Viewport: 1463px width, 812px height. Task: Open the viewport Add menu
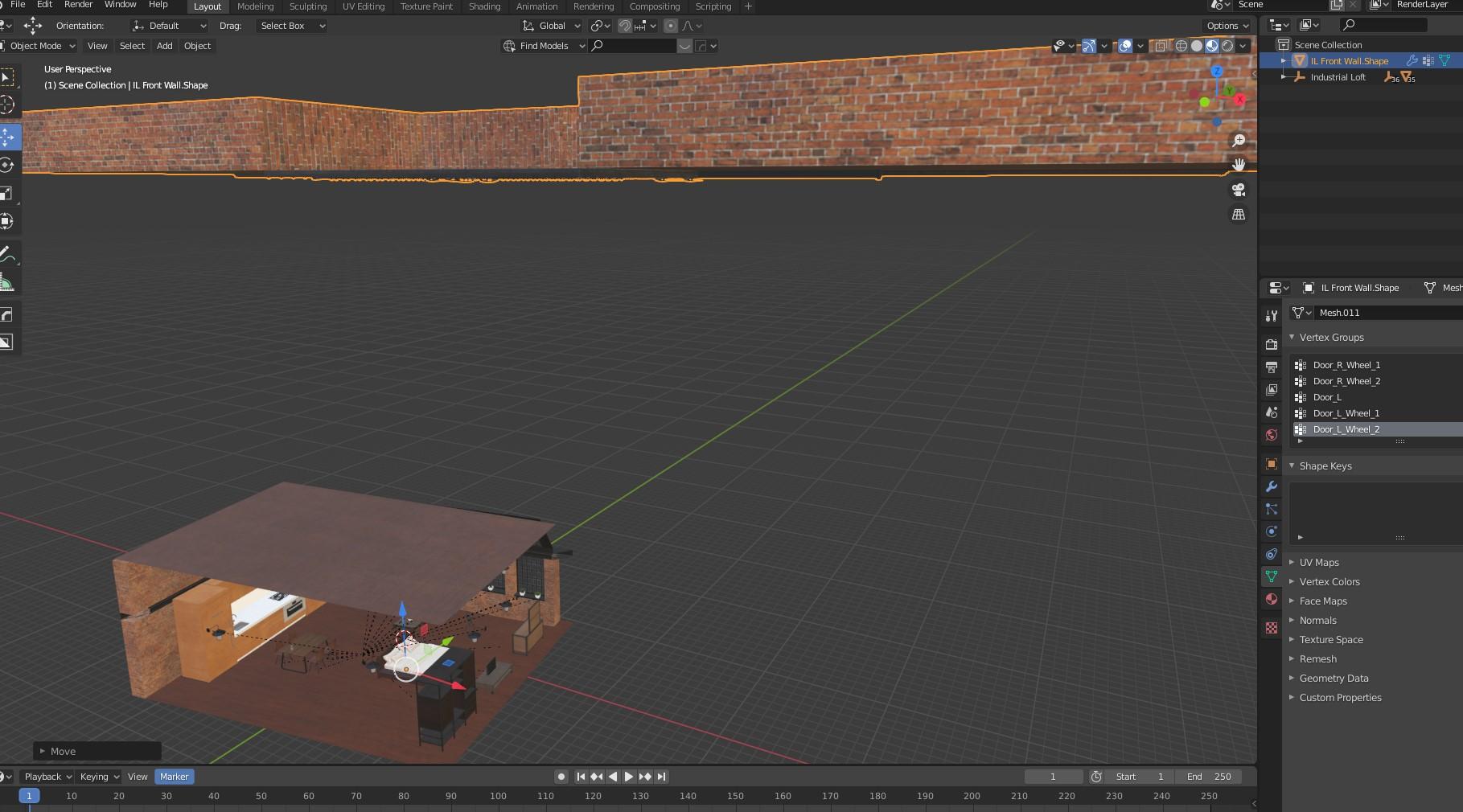click(x=164, y=46)
